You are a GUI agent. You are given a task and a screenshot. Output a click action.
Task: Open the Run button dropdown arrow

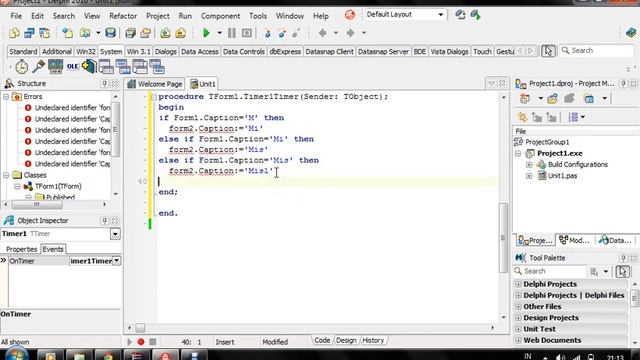pos(219,33)
